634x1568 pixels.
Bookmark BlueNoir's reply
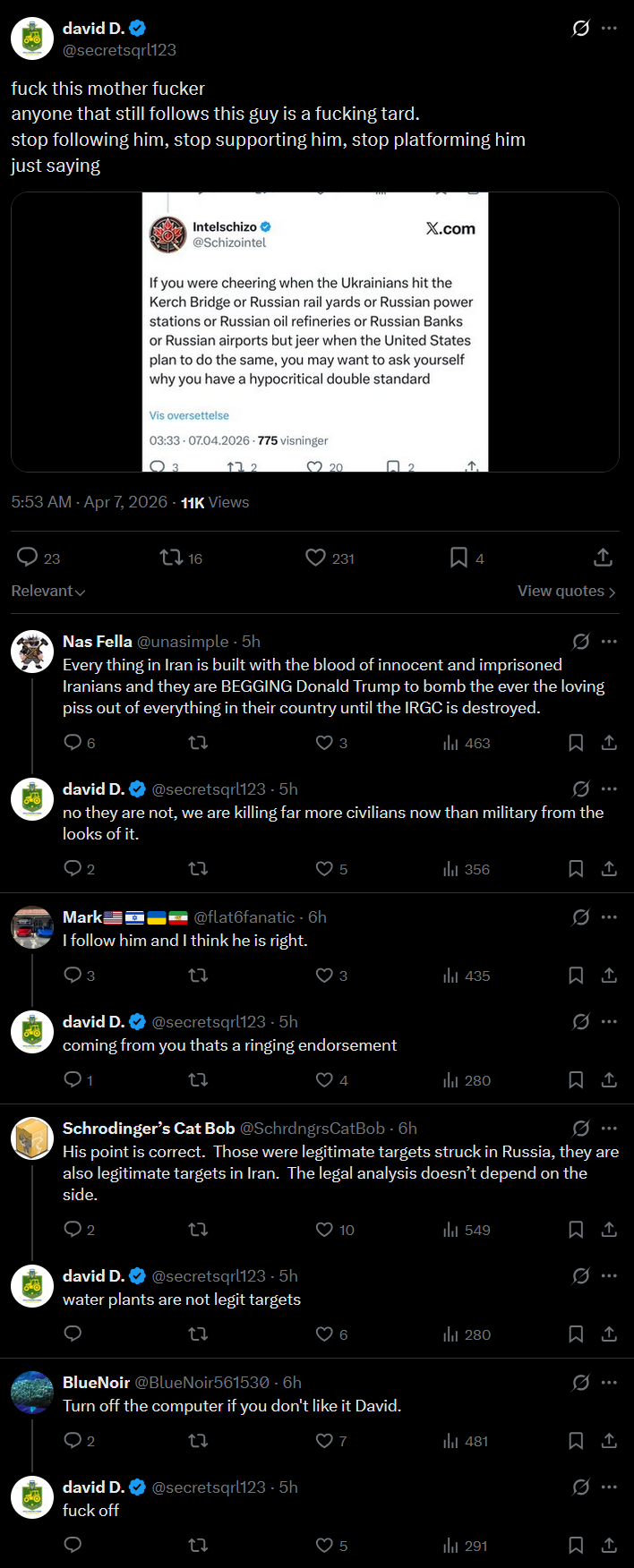[576, 1441]
